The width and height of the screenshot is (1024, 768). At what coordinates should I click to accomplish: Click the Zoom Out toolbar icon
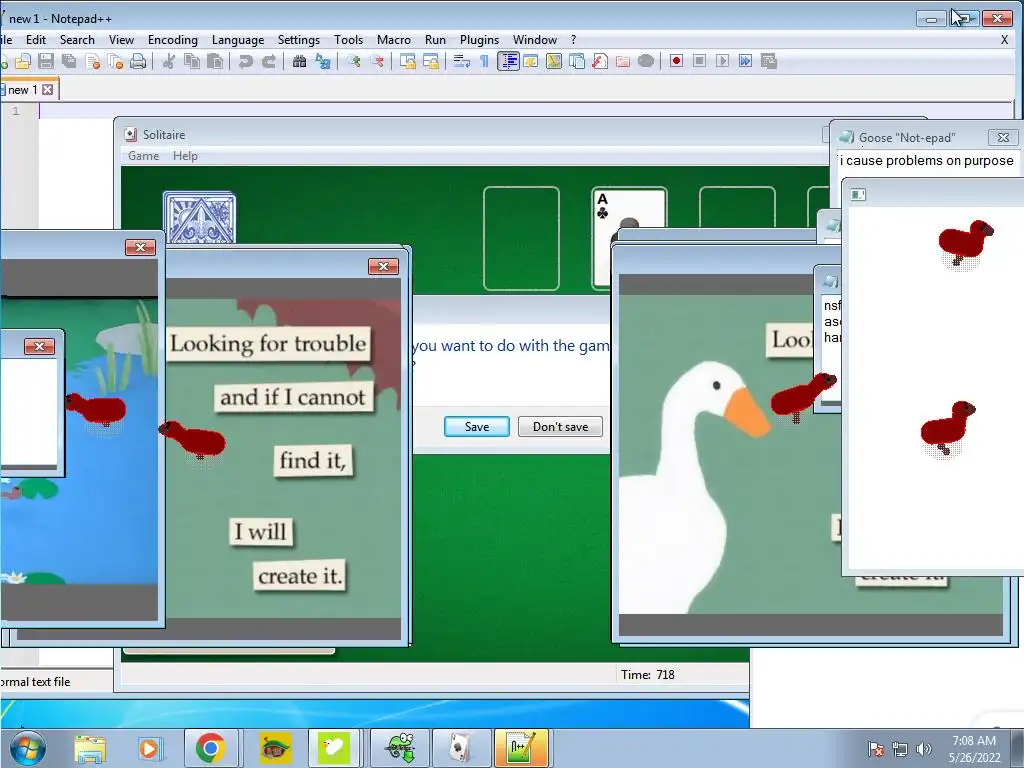[377, 61]
